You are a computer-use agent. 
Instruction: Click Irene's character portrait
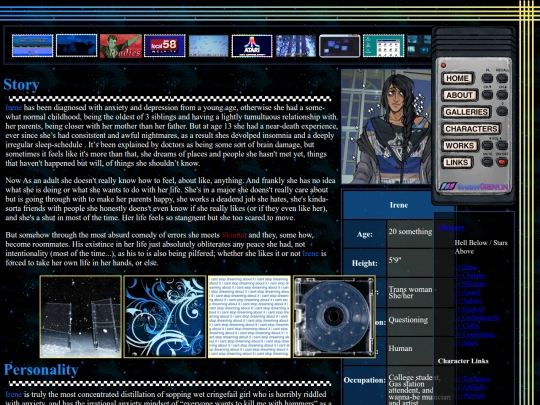[x=386, y=126]
